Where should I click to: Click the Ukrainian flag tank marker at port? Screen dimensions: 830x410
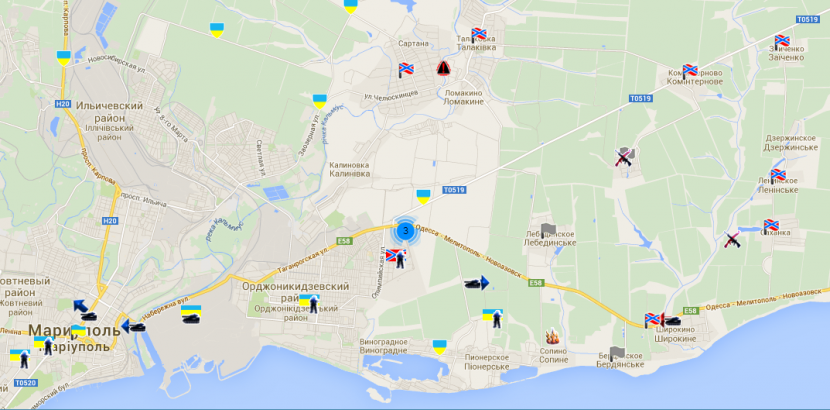coord(190,315)
